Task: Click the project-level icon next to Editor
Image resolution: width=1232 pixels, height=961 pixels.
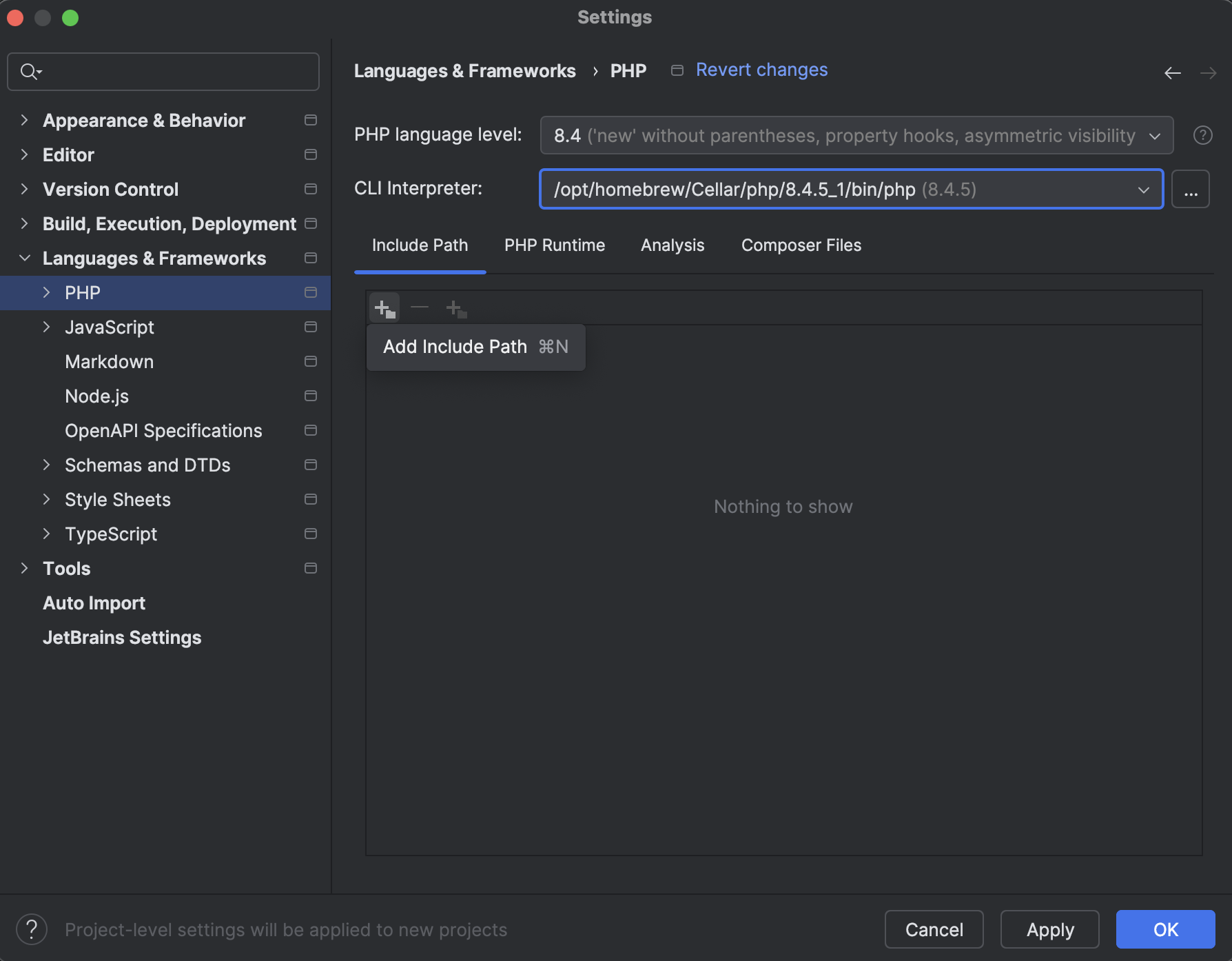Action: (311, 154)
